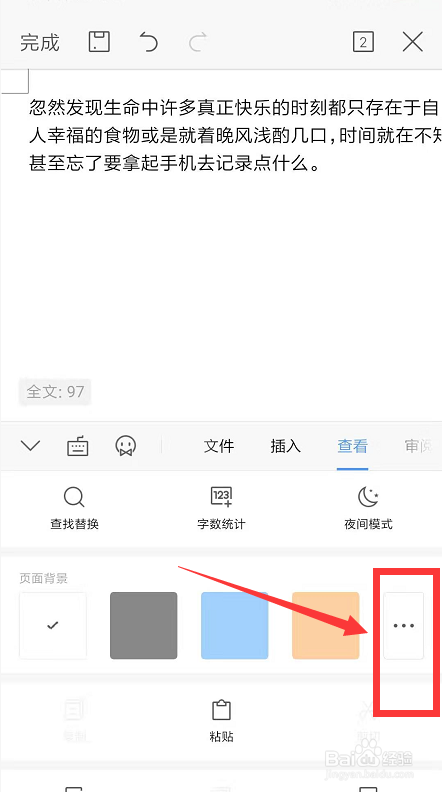Tap 完成 to finish editing
442x792 pixels.
(40, 43)
